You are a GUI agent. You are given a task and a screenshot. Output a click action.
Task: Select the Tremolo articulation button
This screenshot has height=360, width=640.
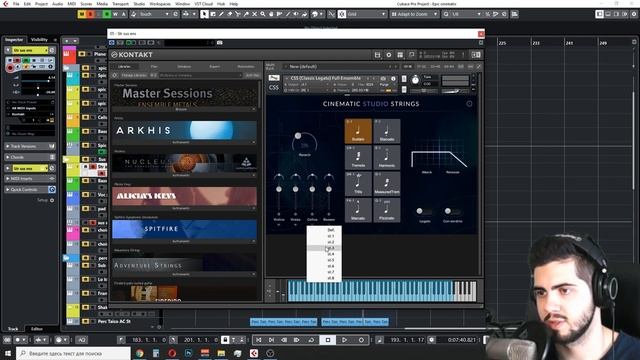358,157
